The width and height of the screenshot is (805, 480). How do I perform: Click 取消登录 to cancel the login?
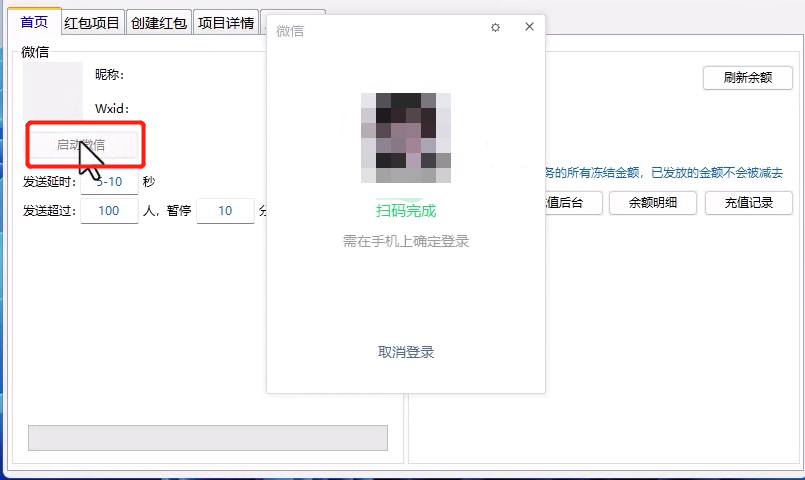tap(406, 352)
